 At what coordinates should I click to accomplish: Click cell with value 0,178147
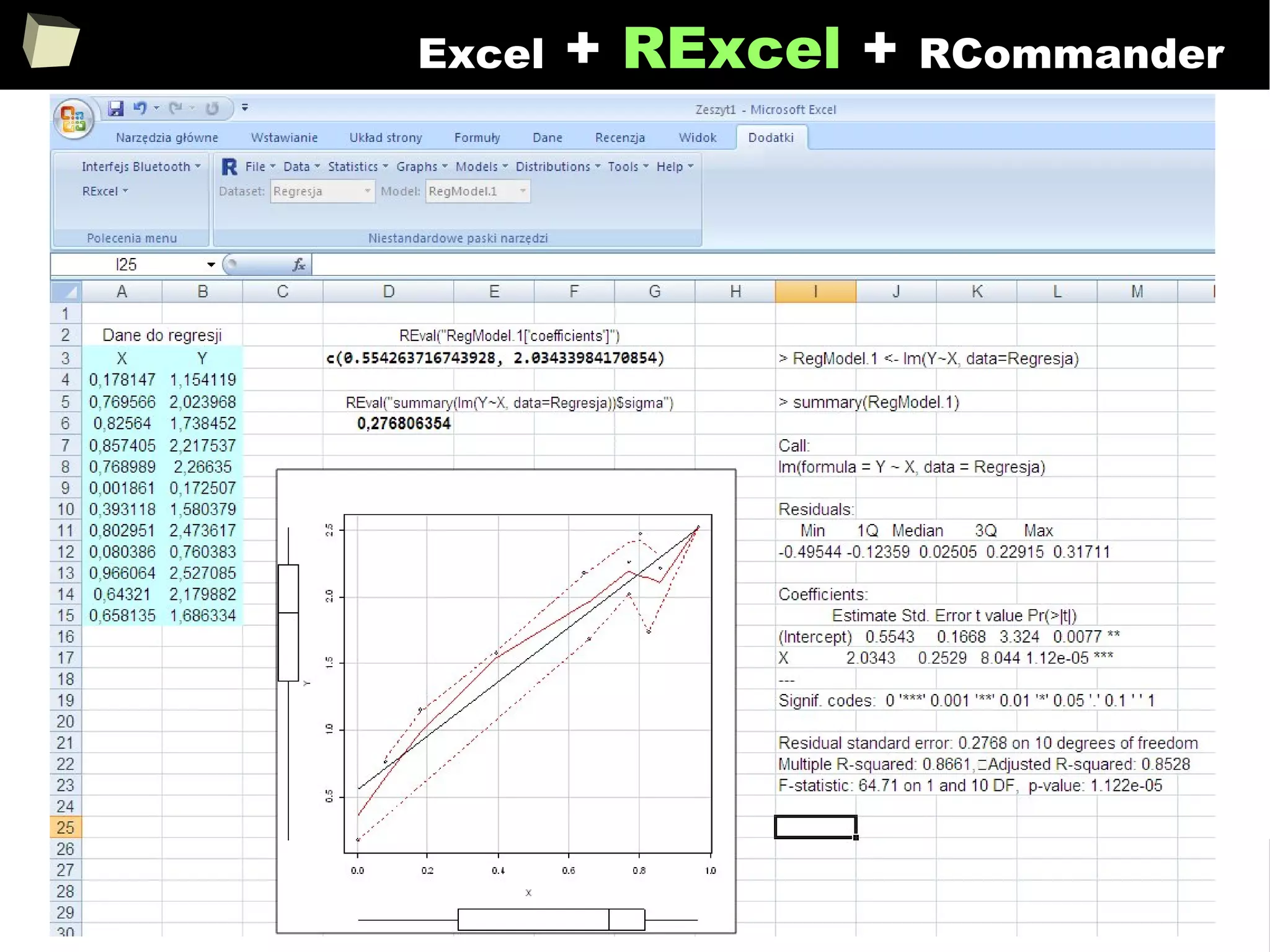click(x=122, y=380)
